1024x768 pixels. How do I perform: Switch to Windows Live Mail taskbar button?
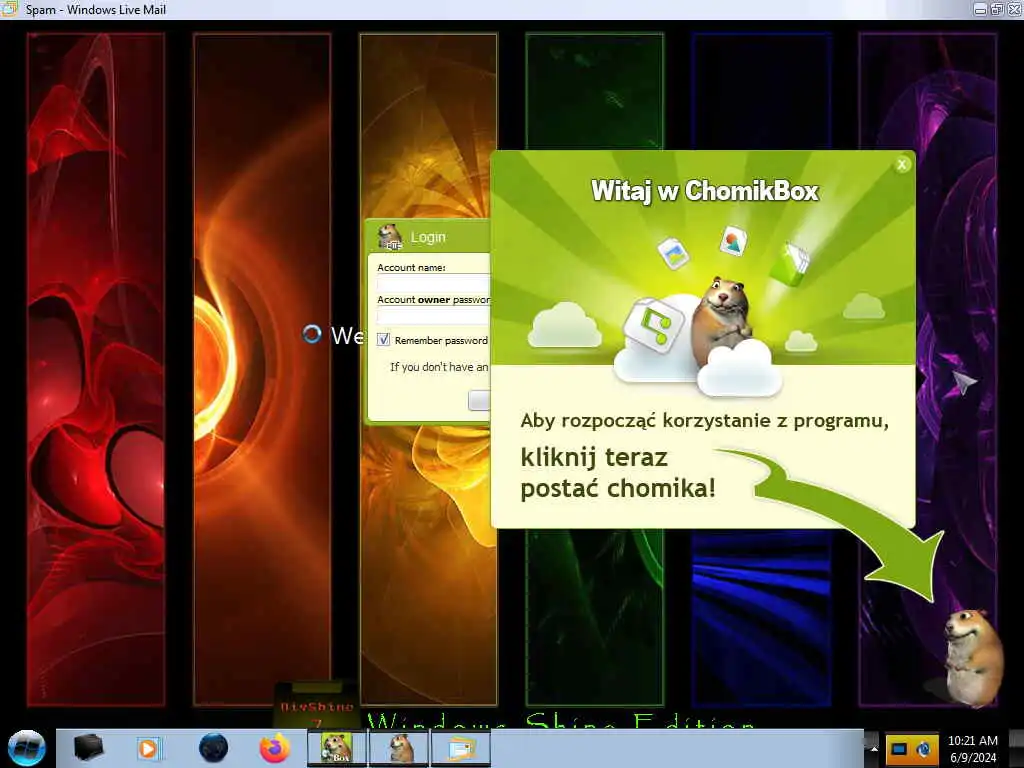click(x=461, y=748)
